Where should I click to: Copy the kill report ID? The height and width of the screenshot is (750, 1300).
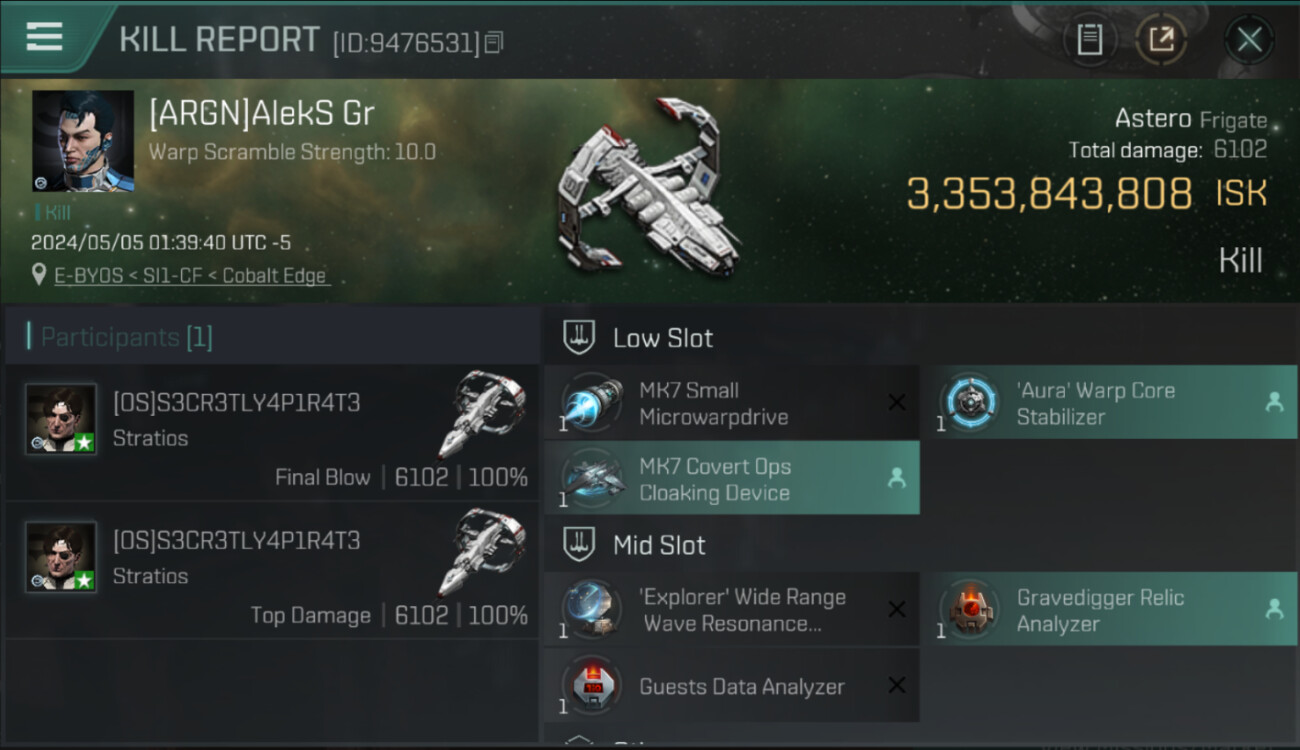tap(493, 42)
